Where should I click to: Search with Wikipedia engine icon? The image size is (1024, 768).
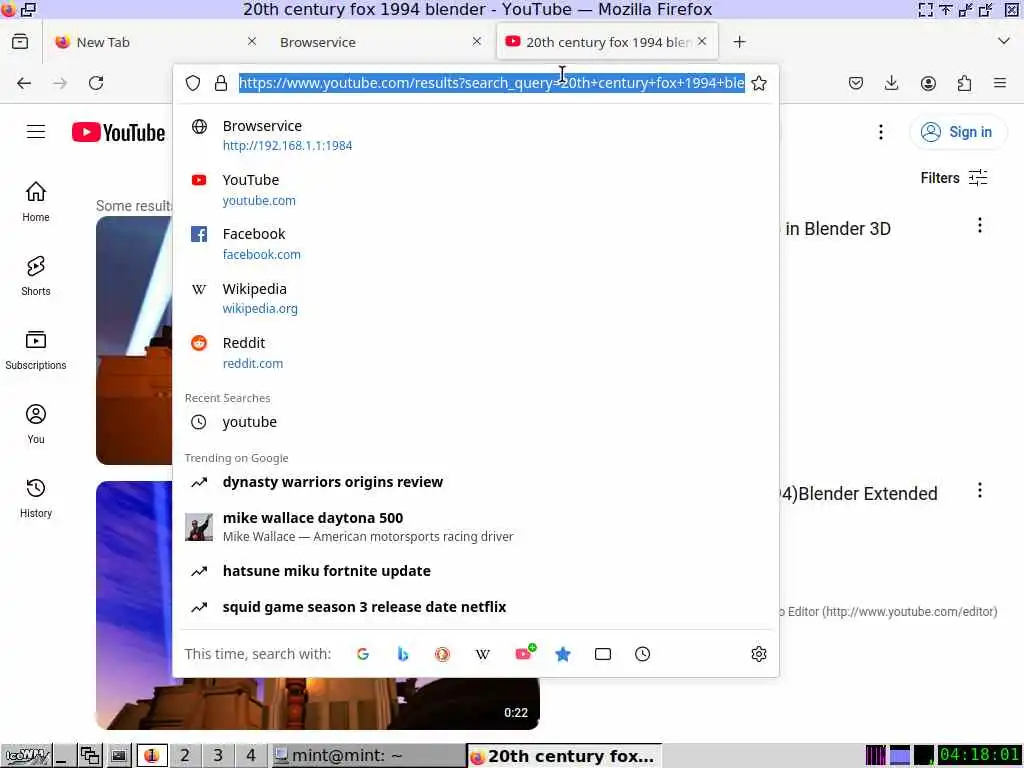pyautogui.click(x=482, y=654)
